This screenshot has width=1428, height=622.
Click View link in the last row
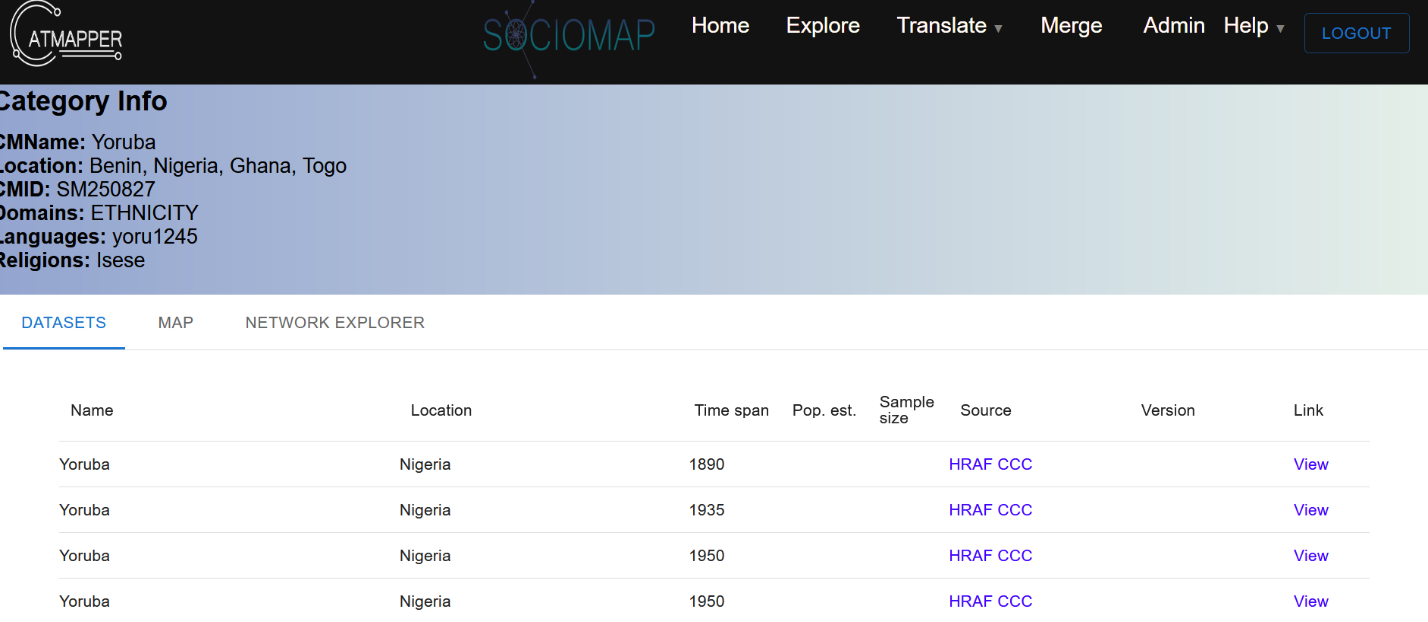tap(1310, 601)
